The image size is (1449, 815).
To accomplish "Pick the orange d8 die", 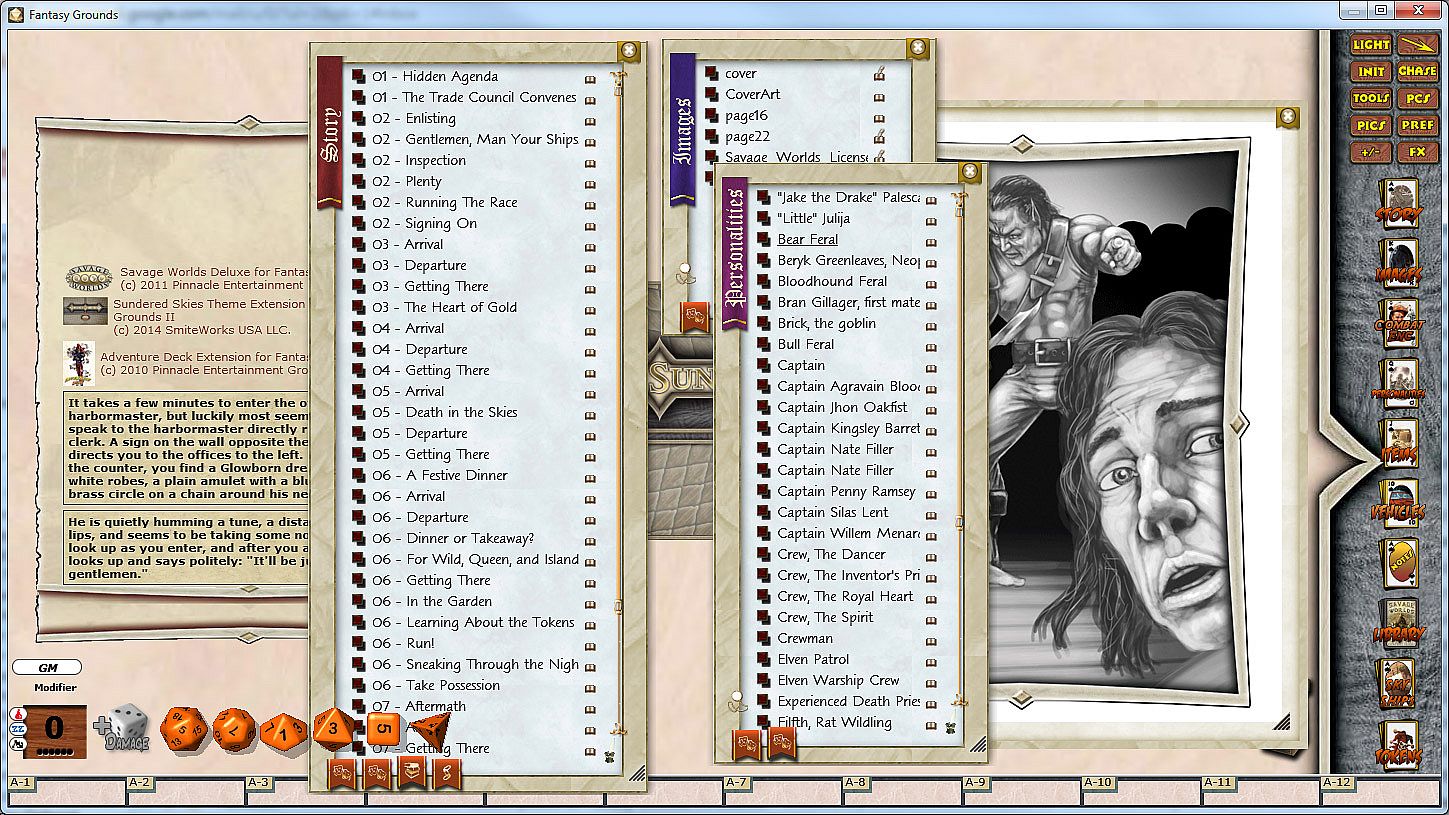I will [x=336, y=729].
